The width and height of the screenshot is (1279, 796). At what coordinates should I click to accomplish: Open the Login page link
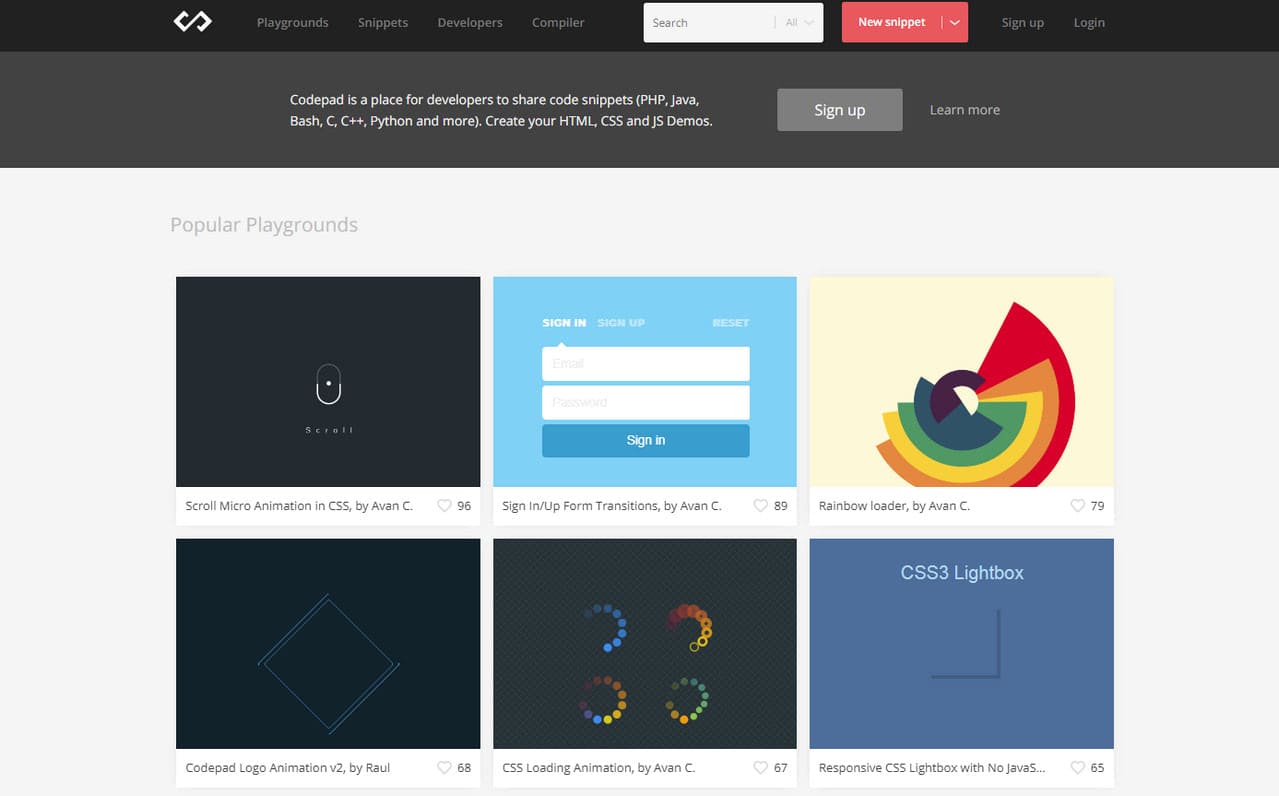[x=1089, y=22]
